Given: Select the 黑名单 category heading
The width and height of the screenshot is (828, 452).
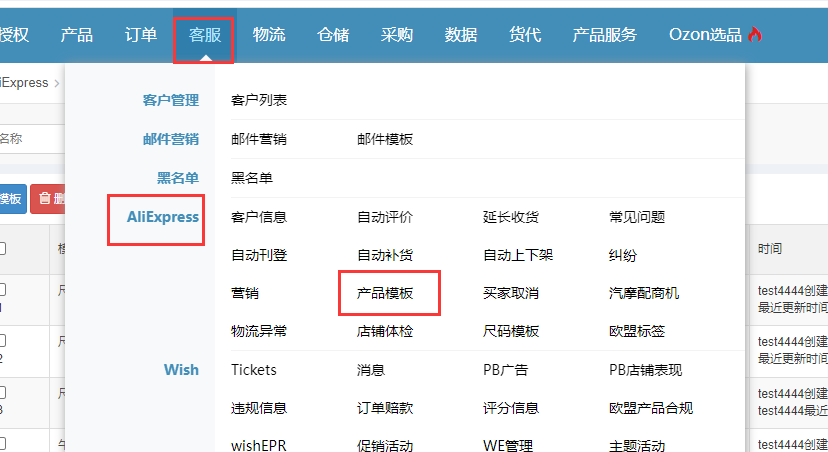Looking at the screenshot, I should (x=177, y=178).
